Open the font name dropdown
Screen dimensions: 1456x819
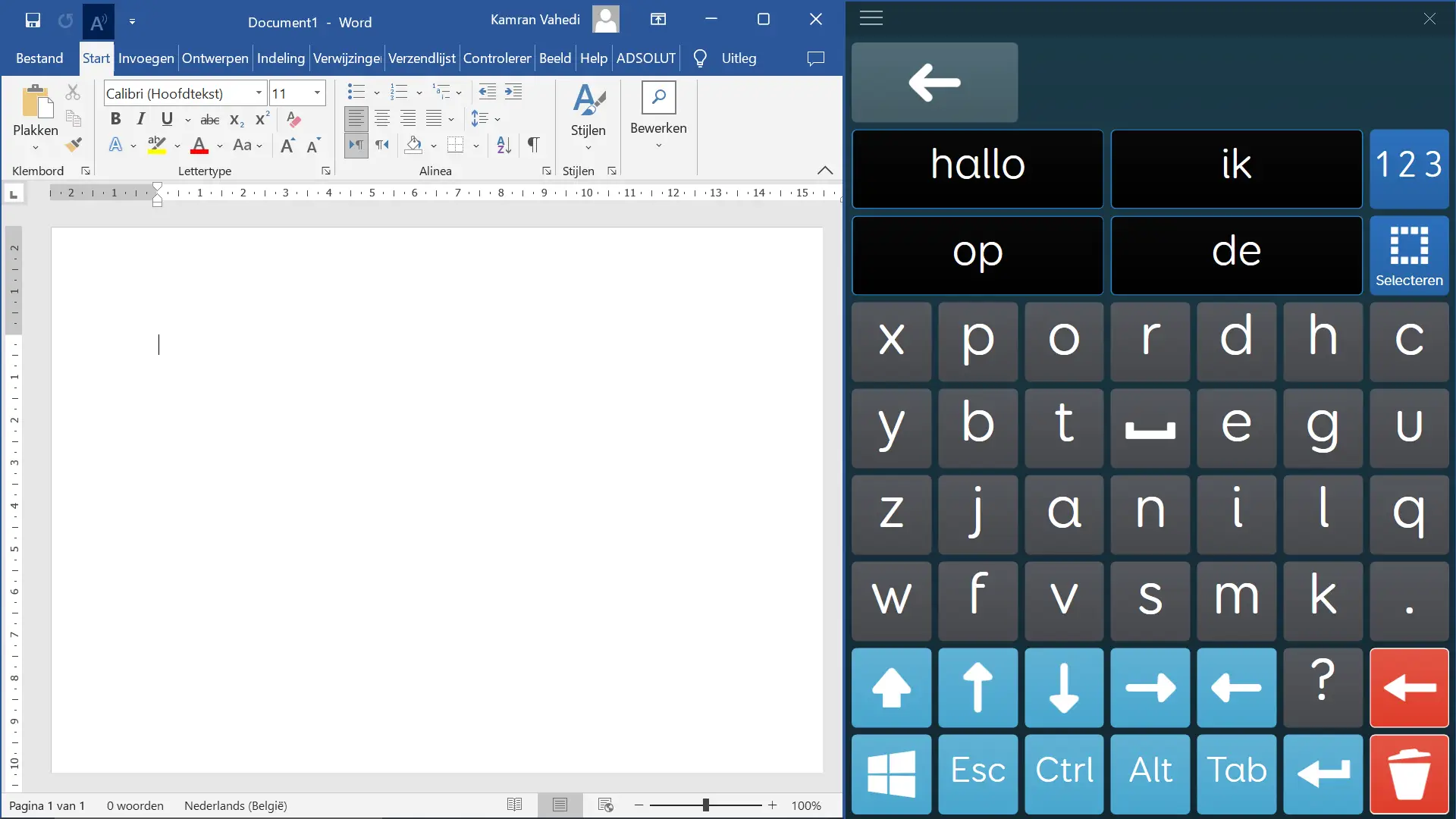tap(259, 93)
